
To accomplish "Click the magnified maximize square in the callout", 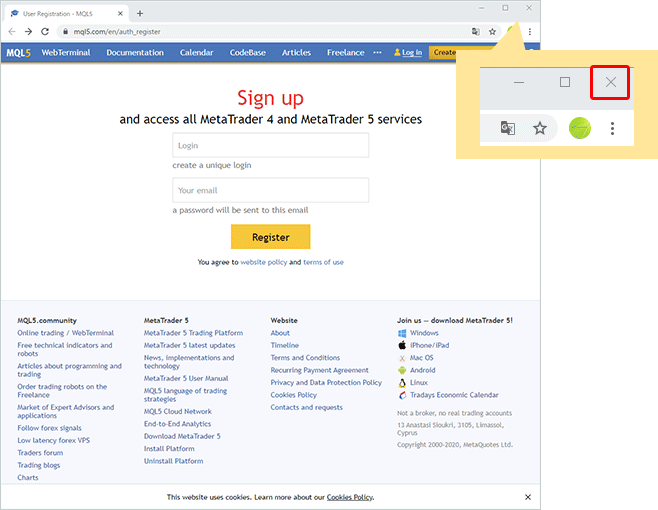I will 565,82.
